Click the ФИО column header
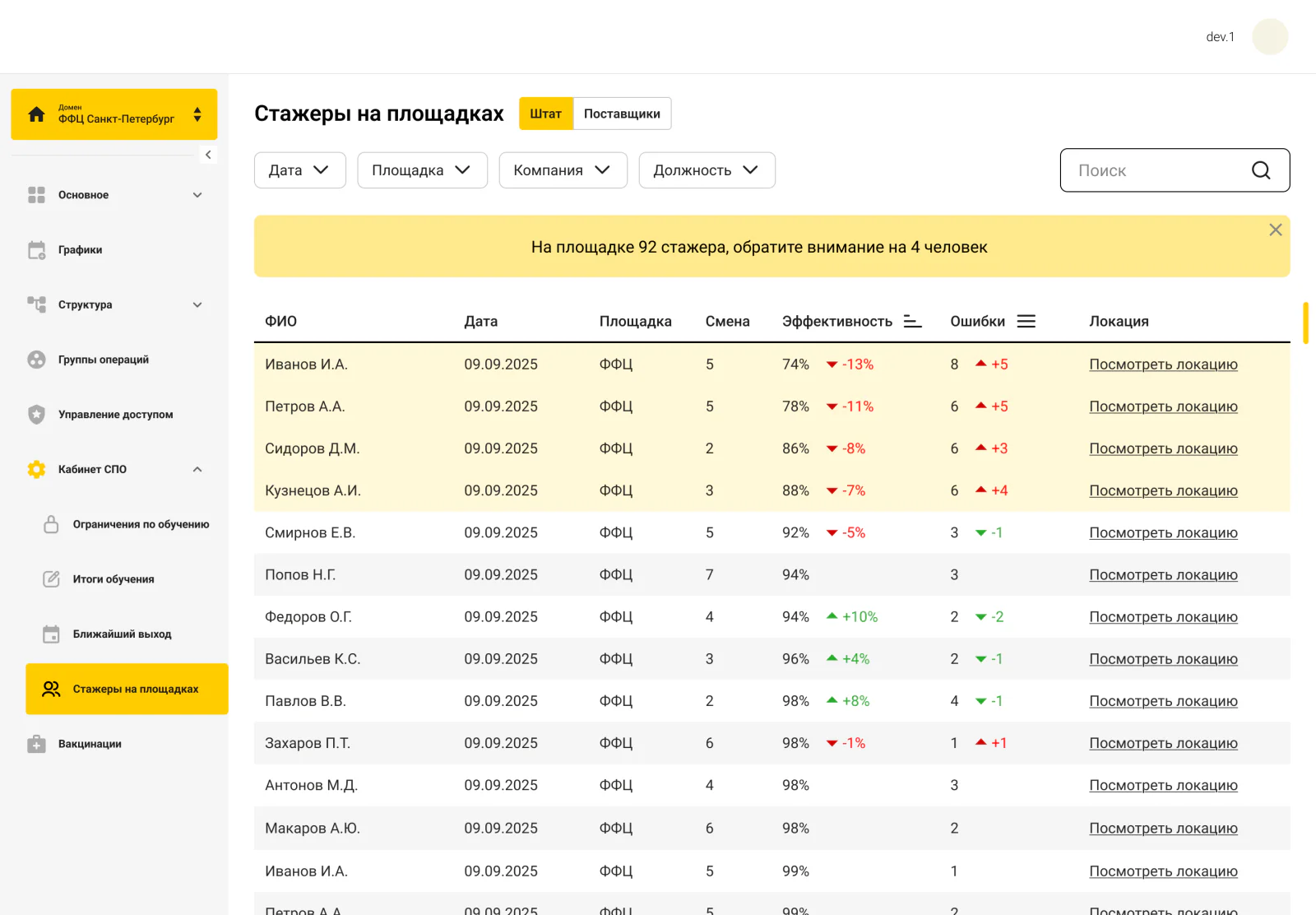The height and width of the screenshot is (915, 1316). coord(281,322)
